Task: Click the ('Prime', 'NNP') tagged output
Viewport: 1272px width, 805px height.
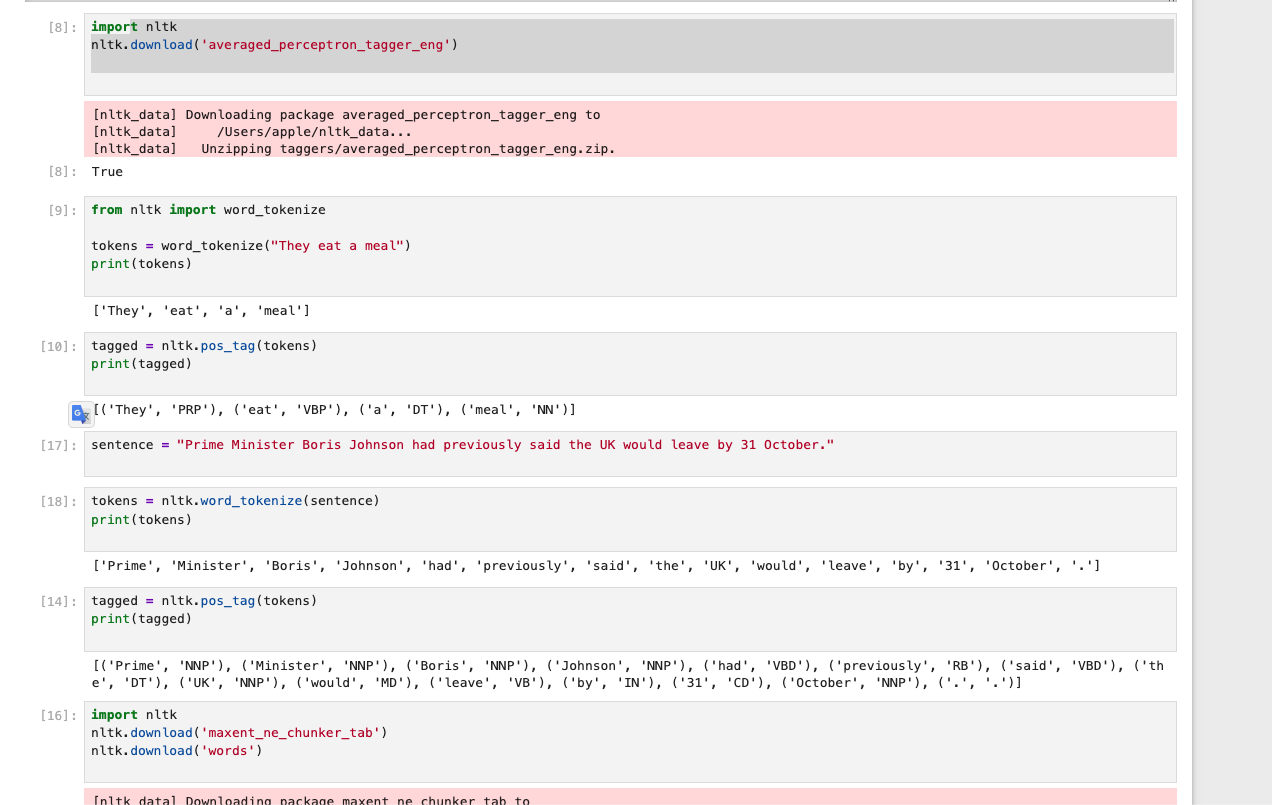Action: click(x=628, y=675)
